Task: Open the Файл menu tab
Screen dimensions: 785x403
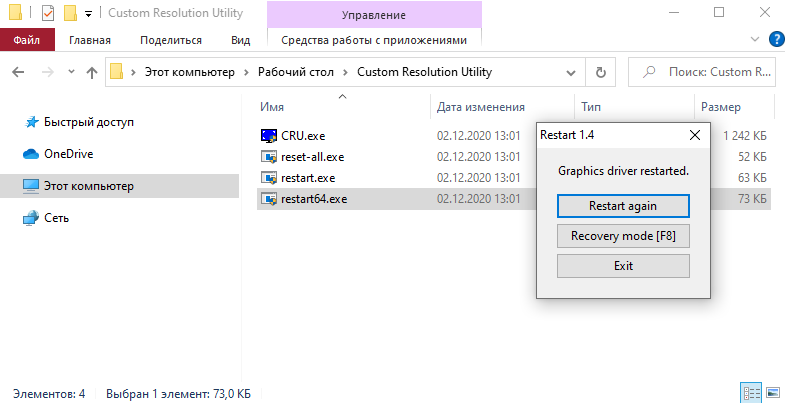Action: 27,40
